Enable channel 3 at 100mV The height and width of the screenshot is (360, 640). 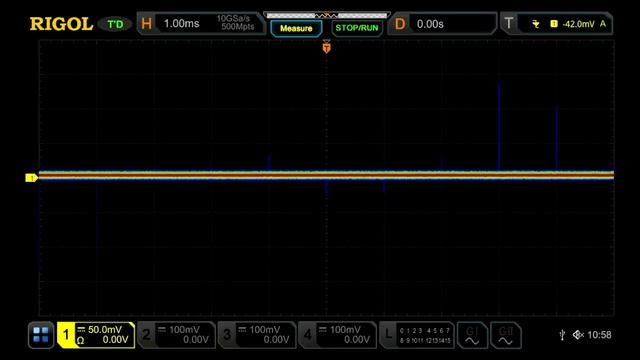[257, 335]
